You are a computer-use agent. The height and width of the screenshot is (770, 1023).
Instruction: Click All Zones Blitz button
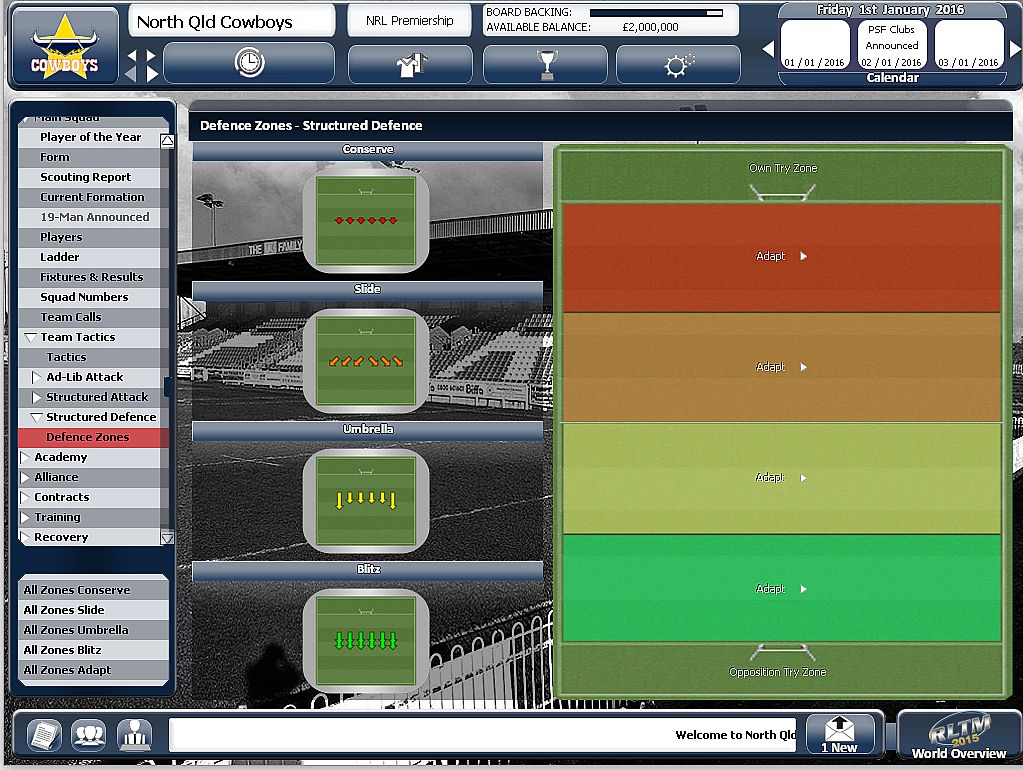pos(93,650)
